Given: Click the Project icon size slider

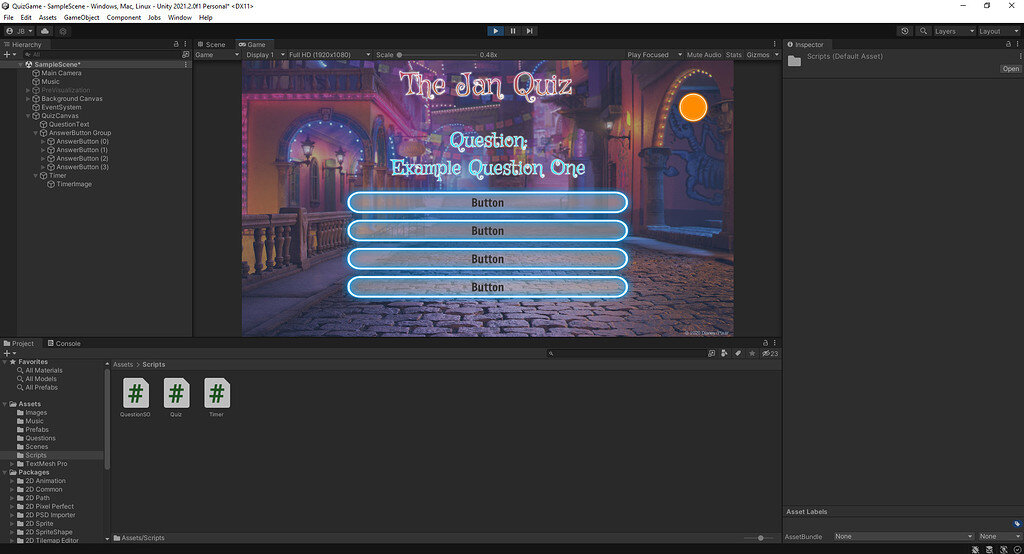Looking at the screenshot, I should (x=760, y=538).
